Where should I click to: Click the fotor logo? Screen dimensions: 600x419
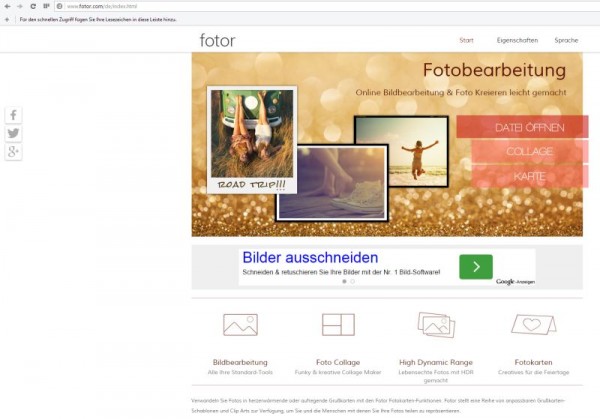click(217, 40)
